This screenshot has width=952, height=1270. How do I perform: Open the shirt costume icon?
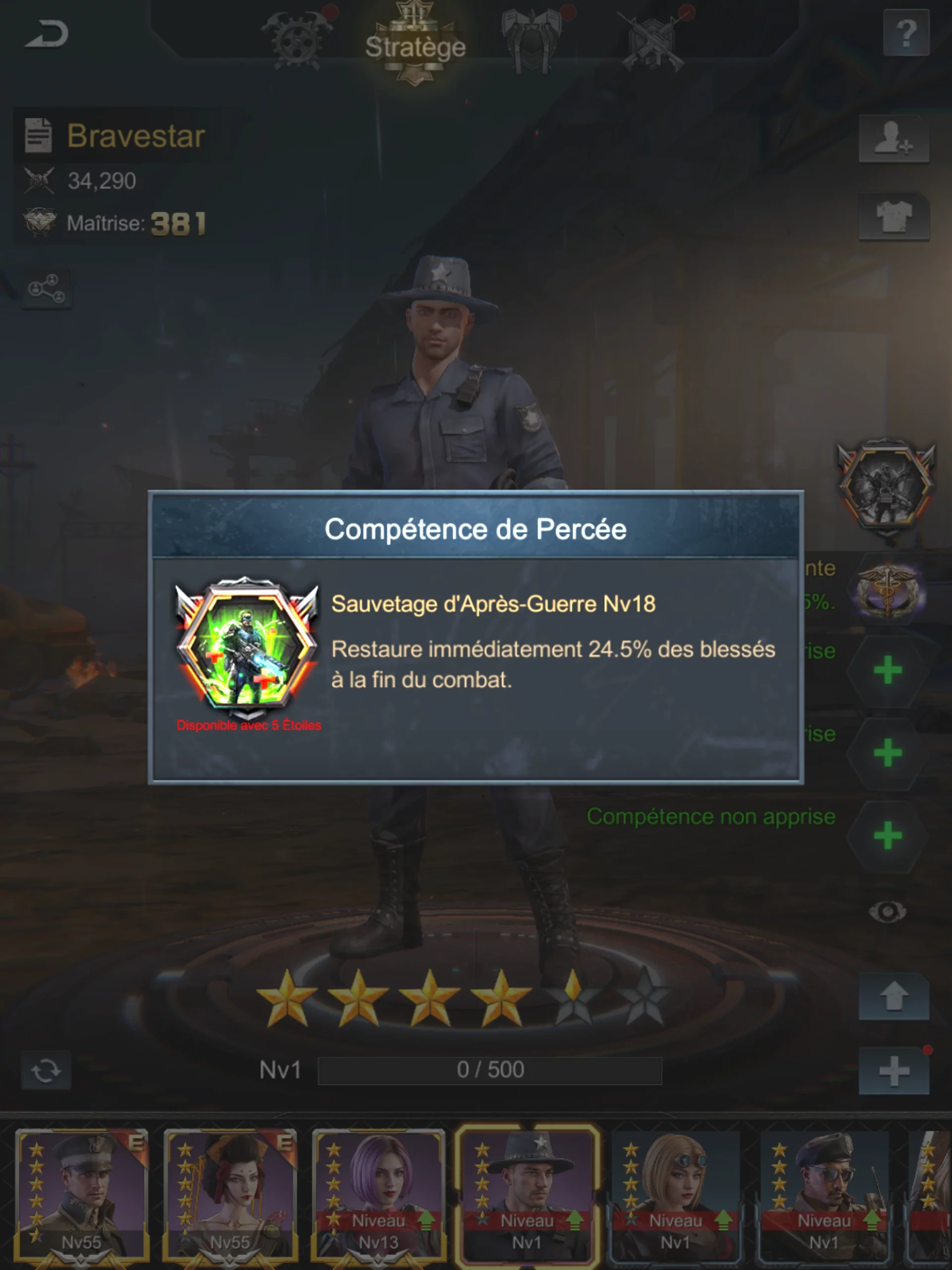coord(893,216)
